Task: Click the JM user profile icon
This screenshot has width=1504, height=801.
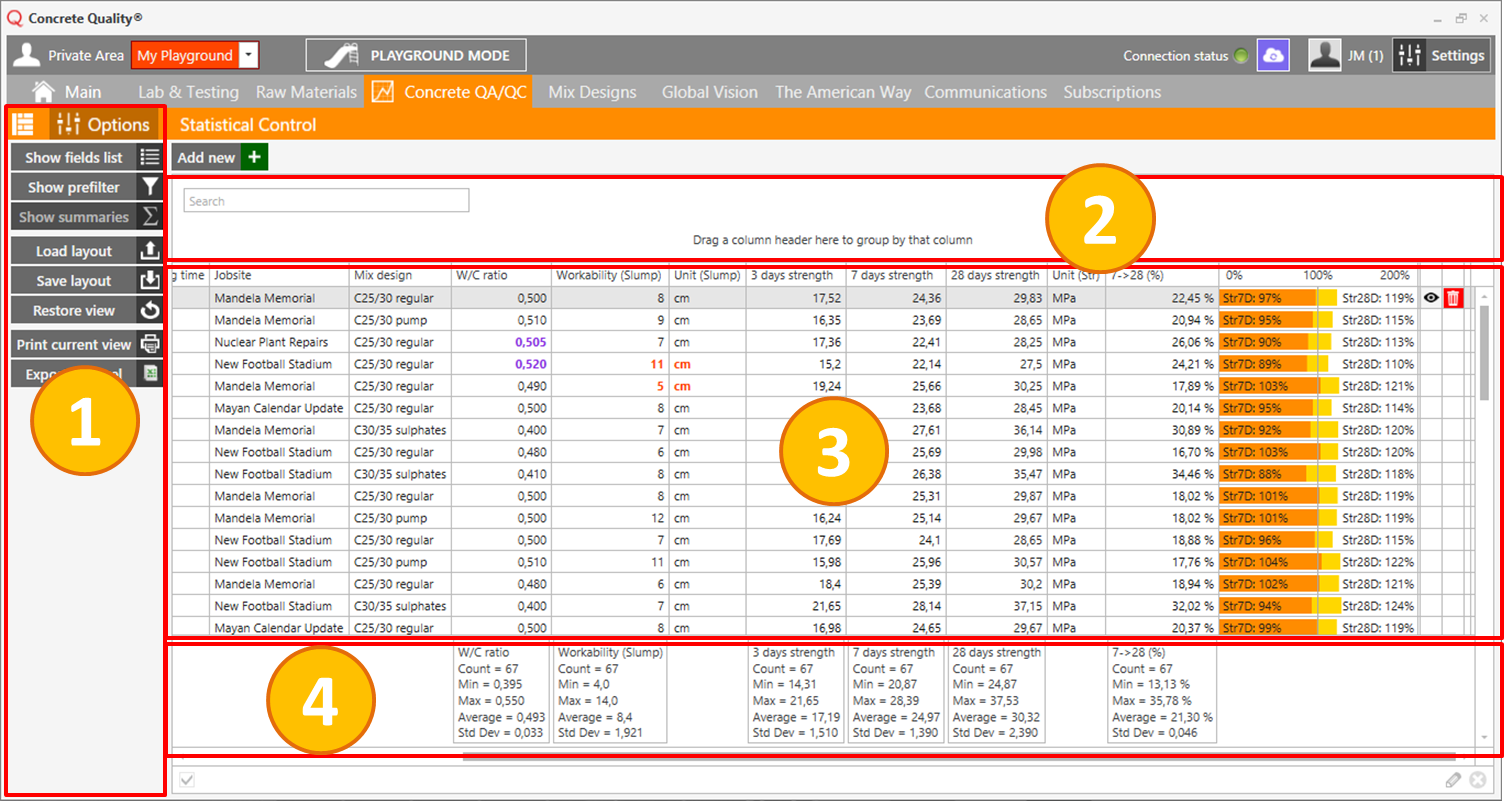Action: tap(1325, 56)
